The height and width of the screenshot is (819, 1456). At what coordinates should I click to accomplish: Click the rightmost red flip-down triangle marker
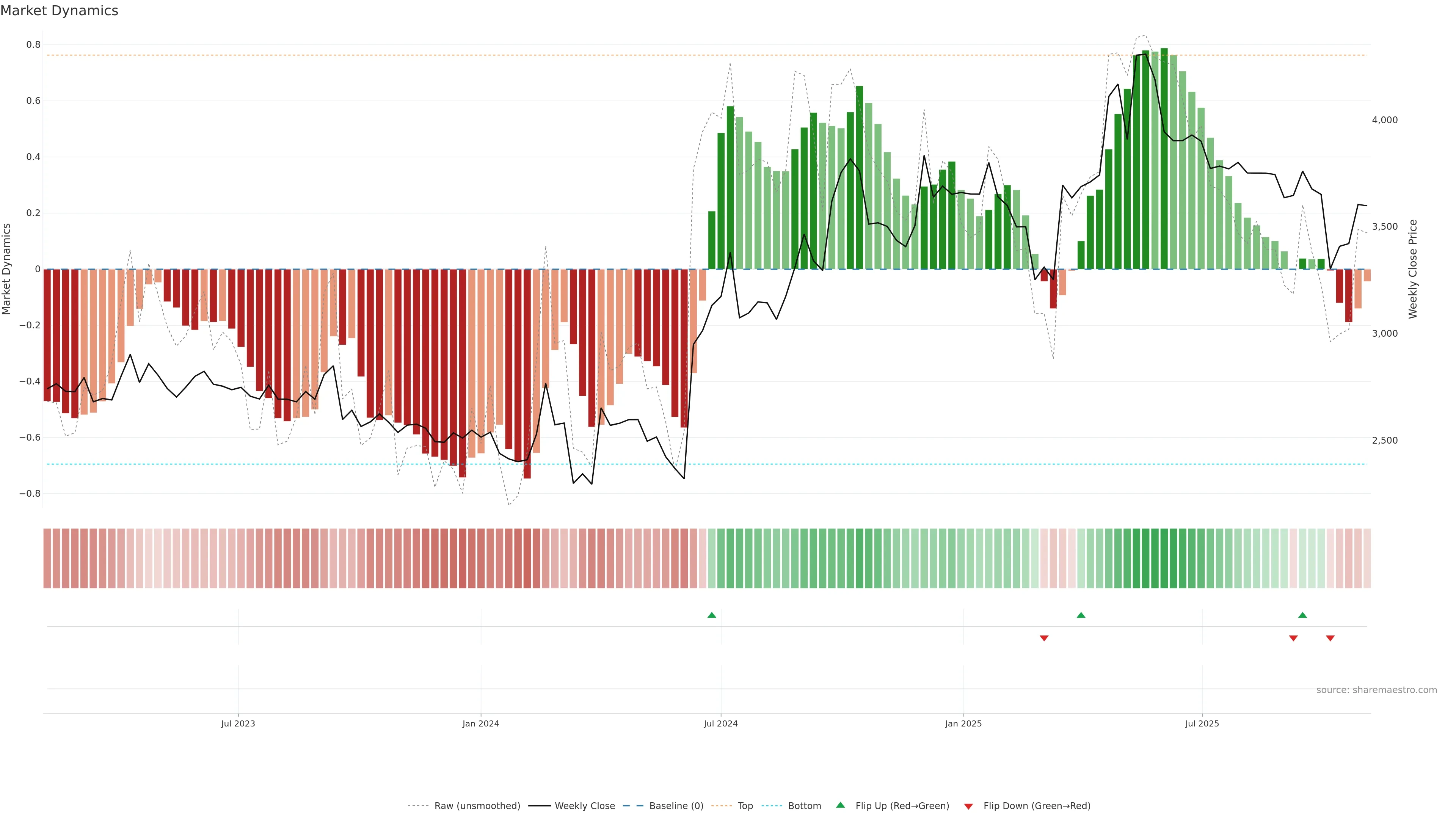click(x=1330, y=638)
